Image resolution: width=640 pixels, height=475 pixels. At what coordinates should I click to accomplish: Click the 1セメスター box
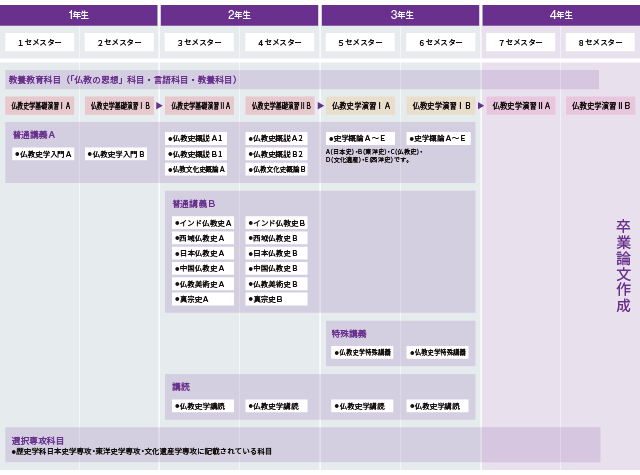point(40,42)
